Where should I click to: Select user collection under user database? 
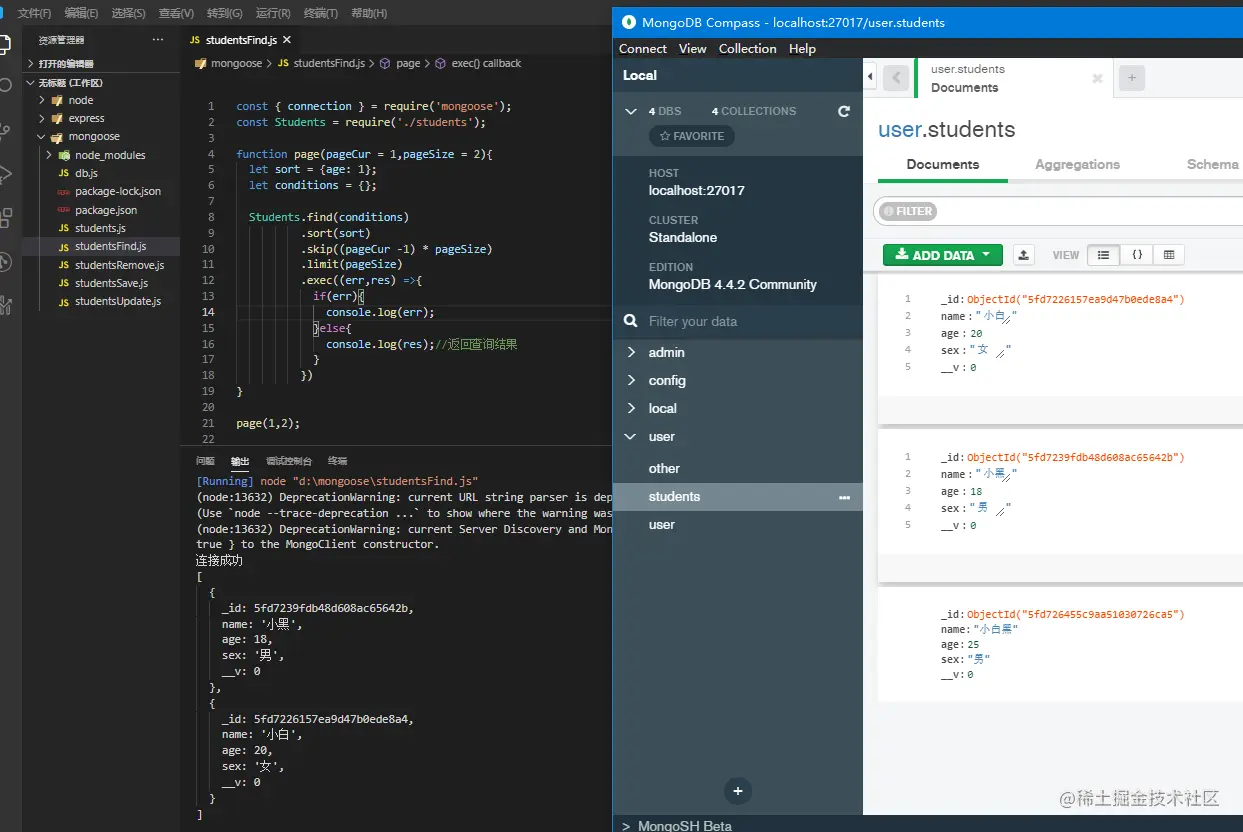661,524
